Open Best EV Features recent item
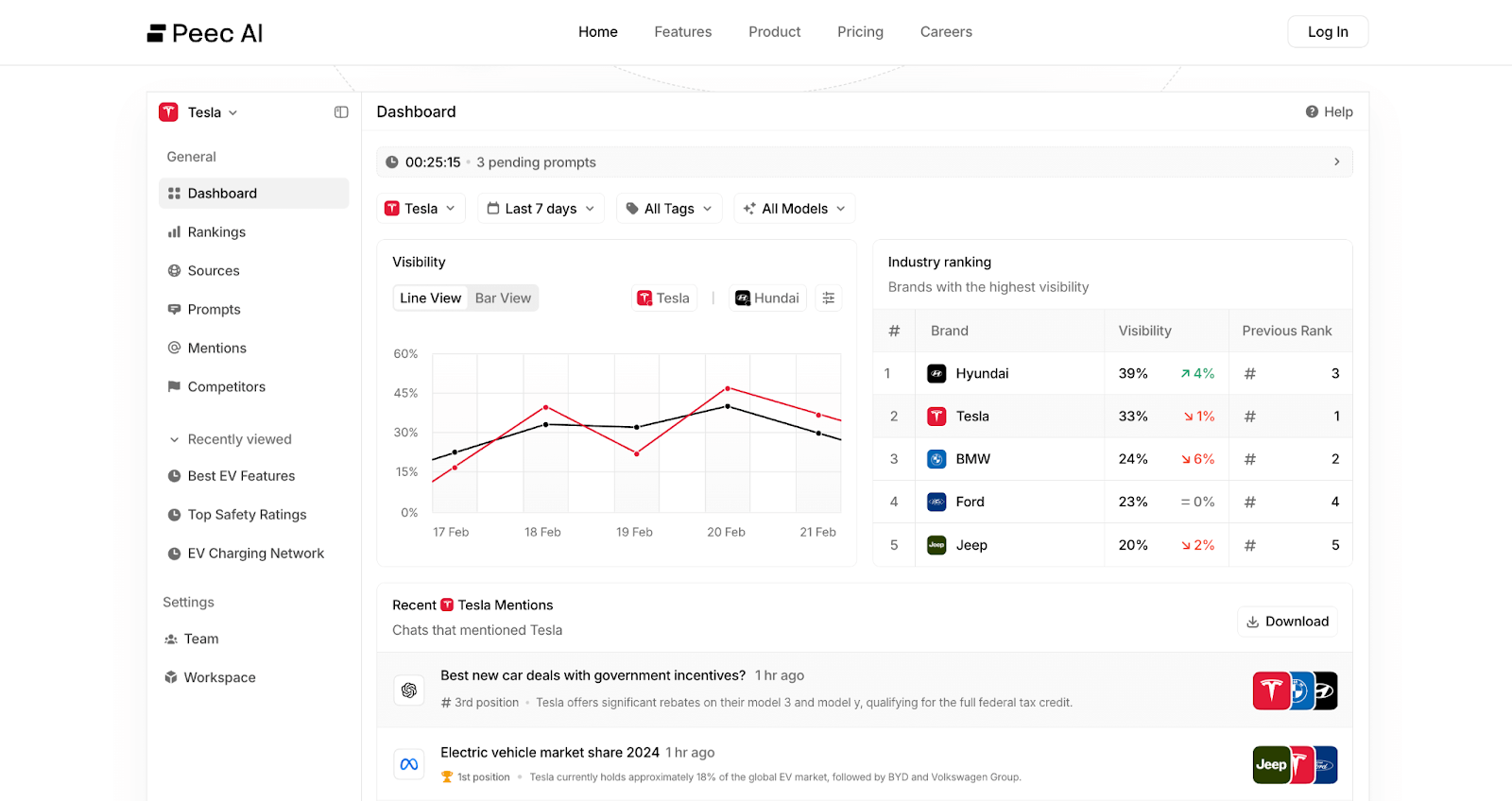The image size is (1512, 801). pyautogui.click(x=241, y=476)
